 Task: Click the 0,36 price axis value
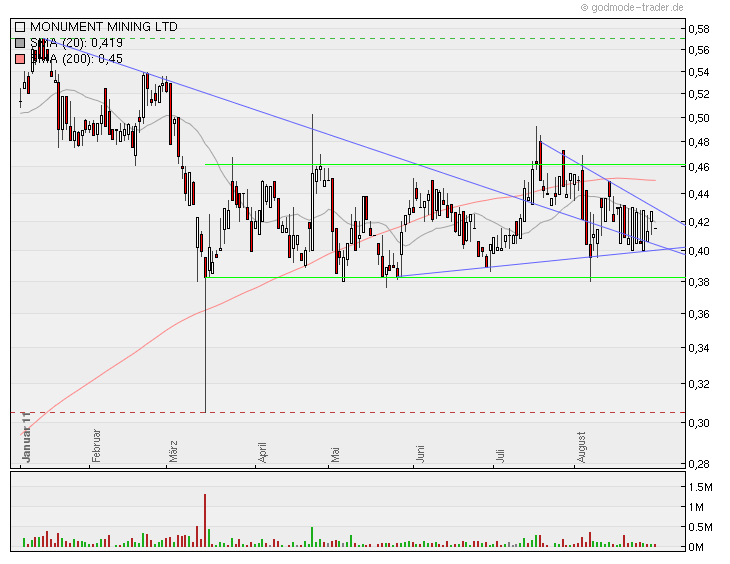[x=699, y=314]
